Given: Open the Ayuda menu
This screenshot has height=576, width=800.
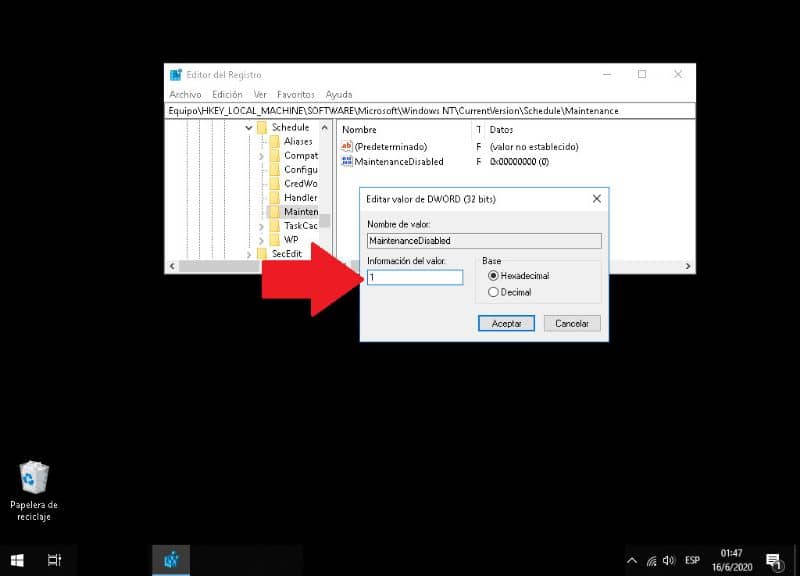Looking at the screenshot, I should pos(339,94).
